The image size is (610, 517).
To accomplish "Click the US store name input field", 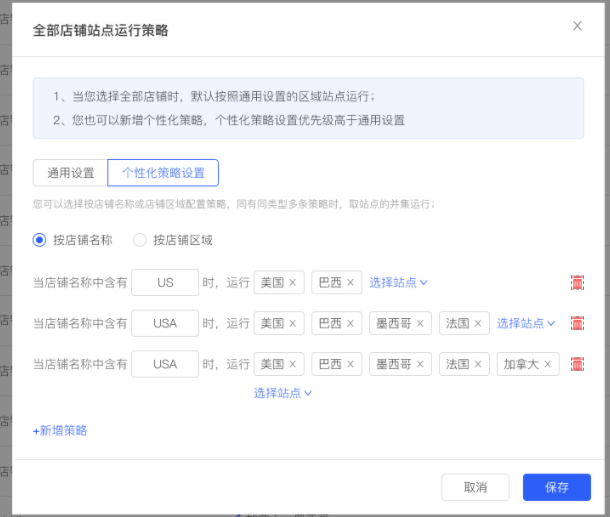I will click(x=165, y=282).
